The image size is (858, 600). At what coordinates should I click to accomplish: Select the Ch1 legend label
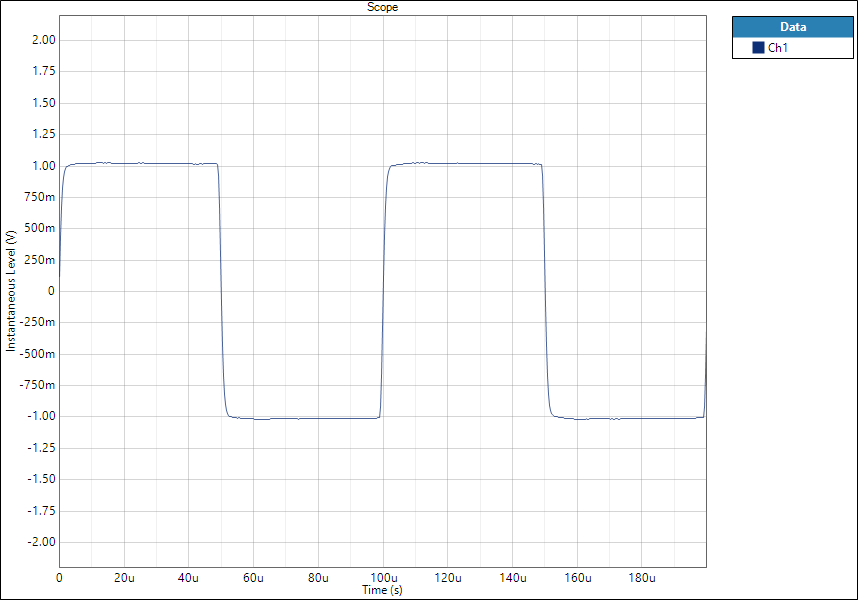778,48
